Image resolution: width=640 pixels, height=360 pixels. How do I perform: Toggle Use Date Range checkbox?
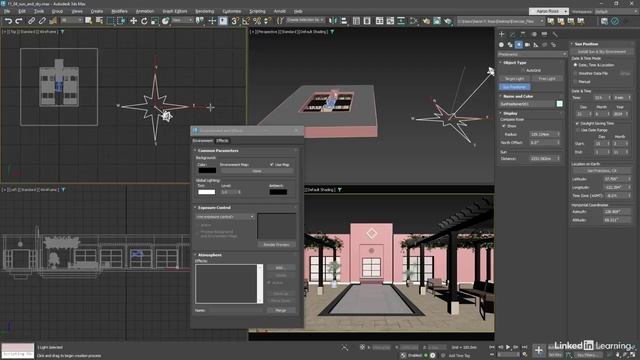(577, 130)
